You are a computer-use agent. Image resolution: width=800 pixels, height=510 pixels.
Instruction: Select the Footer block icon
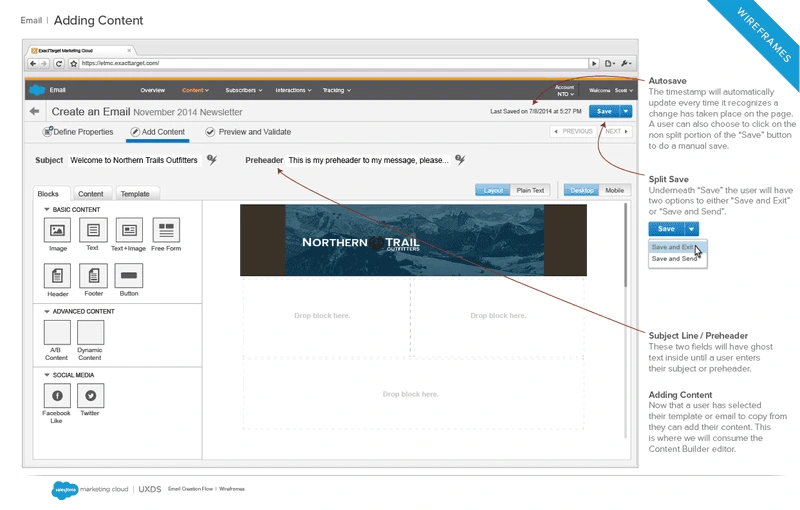coord(93,276)
